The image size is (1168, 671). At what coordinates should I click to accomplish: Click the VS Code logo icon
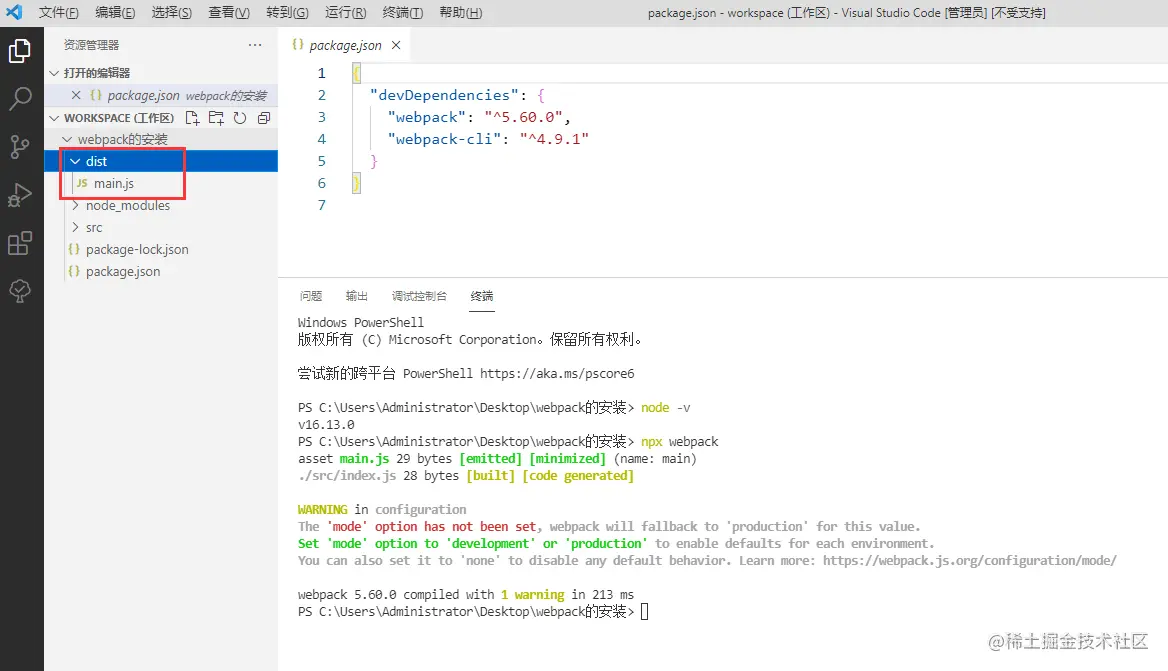coord(13,12)
